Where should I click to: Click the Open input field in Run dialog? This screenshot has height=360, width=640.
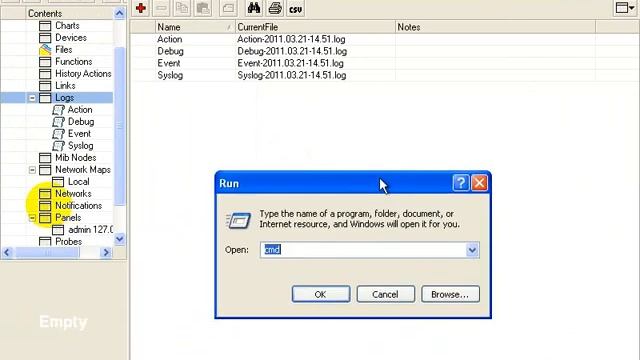363,250
